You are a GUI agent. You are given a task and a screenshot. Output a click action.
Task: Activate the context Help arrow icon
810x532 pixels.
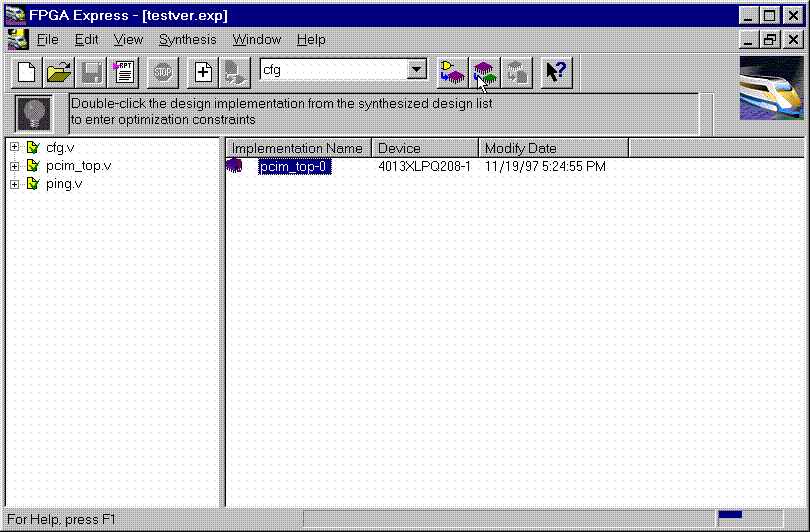(x=556, y=71)
